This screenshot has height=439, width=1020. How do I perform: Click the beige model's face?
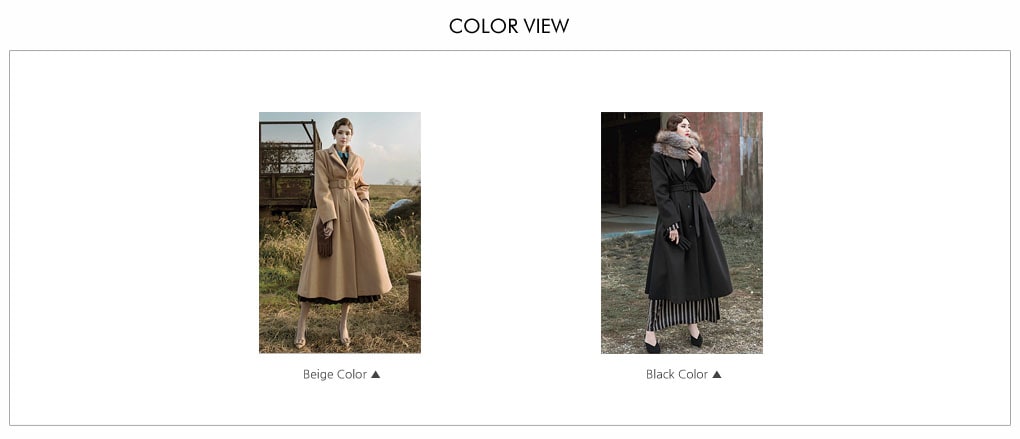pyautogui.click(x=343, y=134)
